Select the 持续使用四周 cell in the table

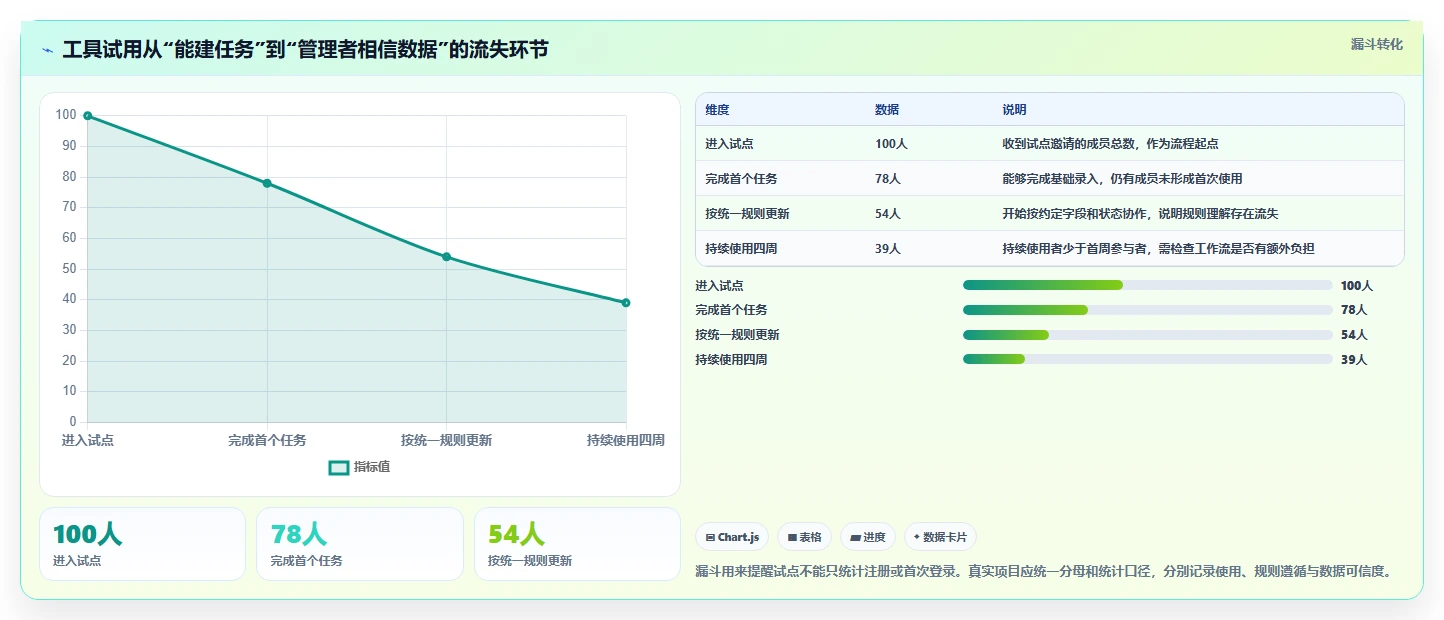741,249
